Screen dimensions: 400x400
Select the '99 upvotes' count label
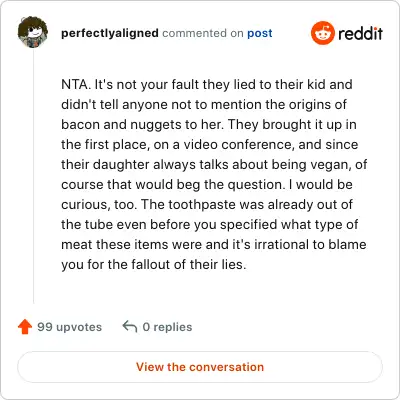tap(69, 327)
